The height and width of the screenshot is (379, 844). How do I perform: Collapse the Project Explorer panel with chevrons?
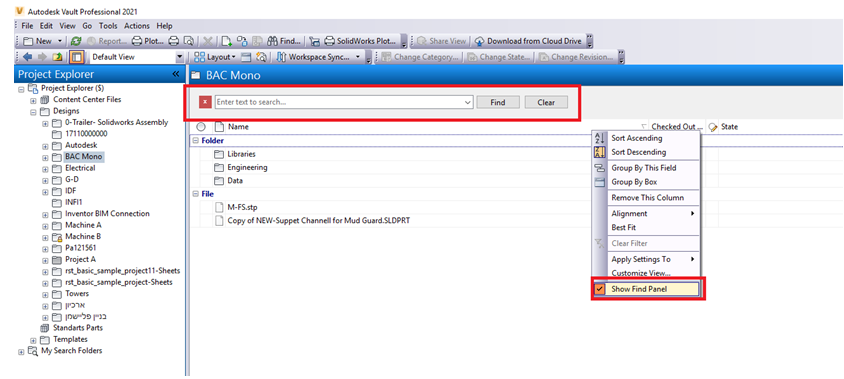176,74
